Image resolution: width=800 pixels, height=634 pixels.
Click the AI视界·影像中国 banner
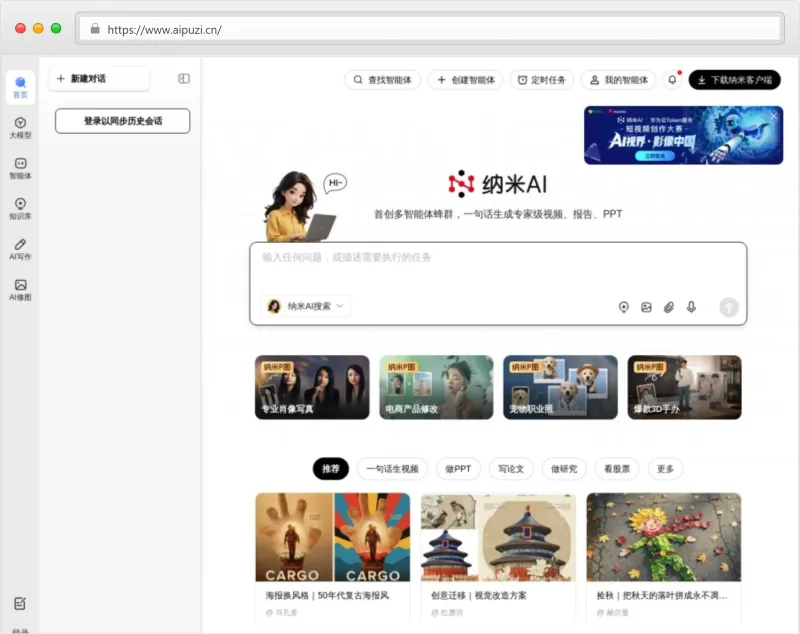pyautogui.click(x=683, y=135)
